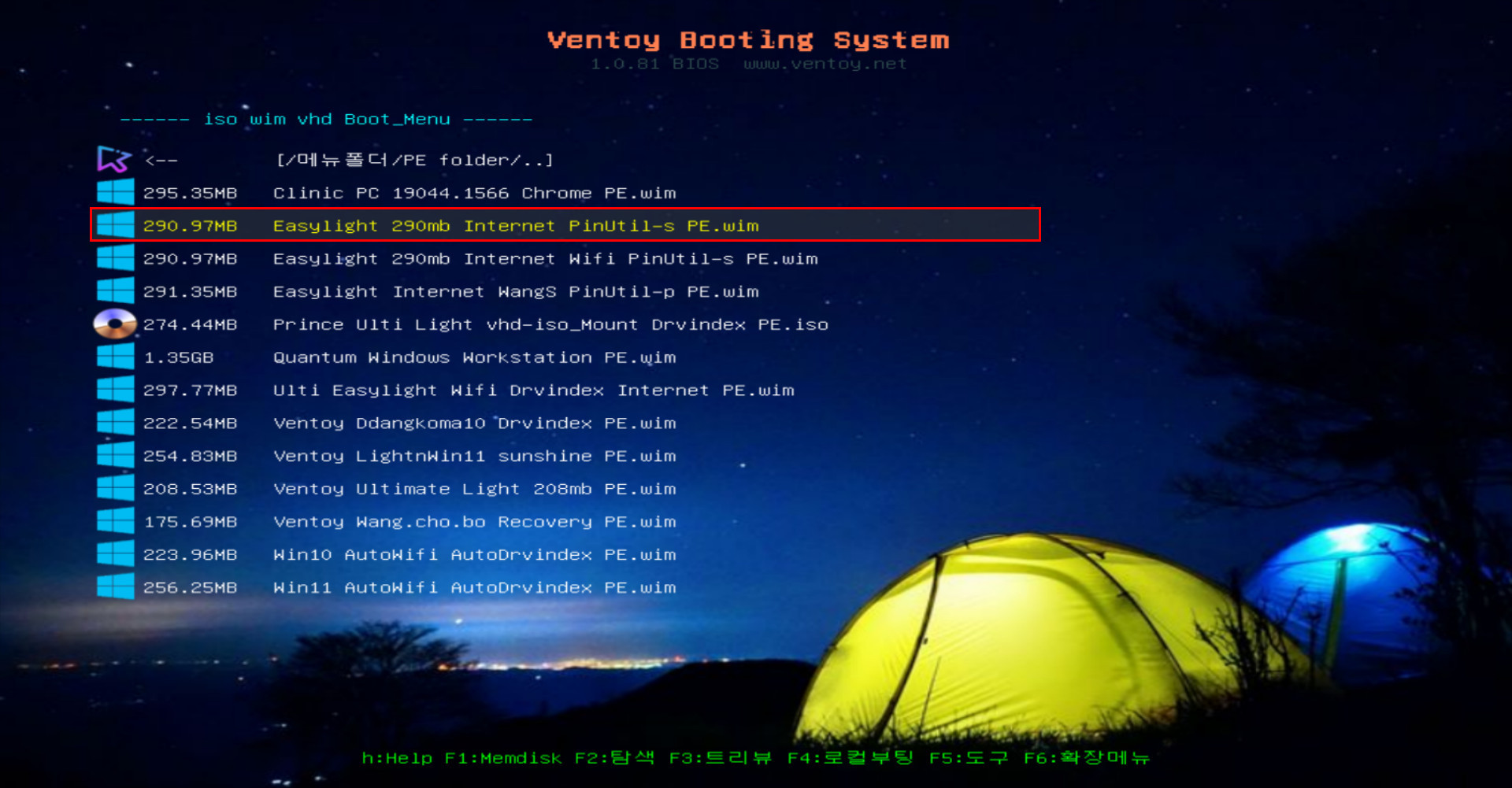Click Windows icon beside Quantum Windows Workstation
This screenshot has height=788, width=1512.
coord(115,357)
